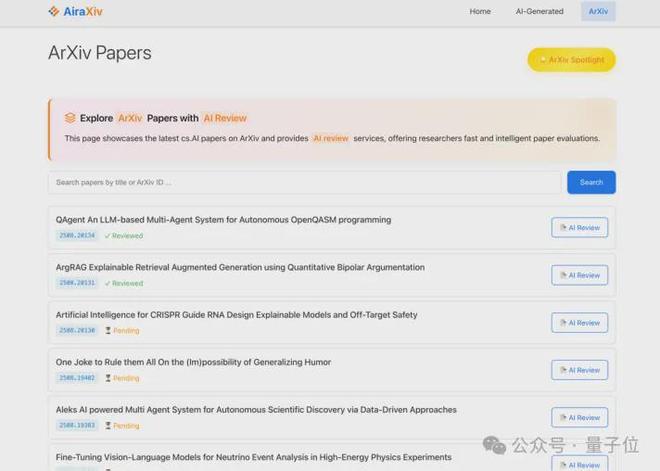Select the ArXiv navigation tab
This screenshot has width=660, height=471.
click(x=598, y=11)
